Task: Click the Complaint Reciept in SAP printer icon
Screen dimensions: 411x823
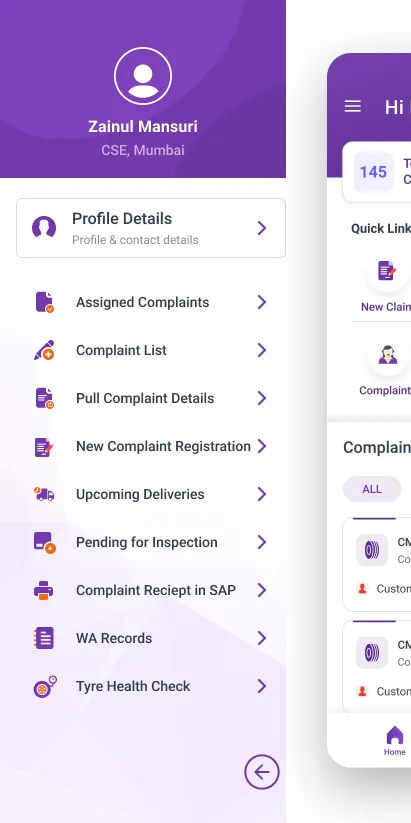Action: coord(44,590)
